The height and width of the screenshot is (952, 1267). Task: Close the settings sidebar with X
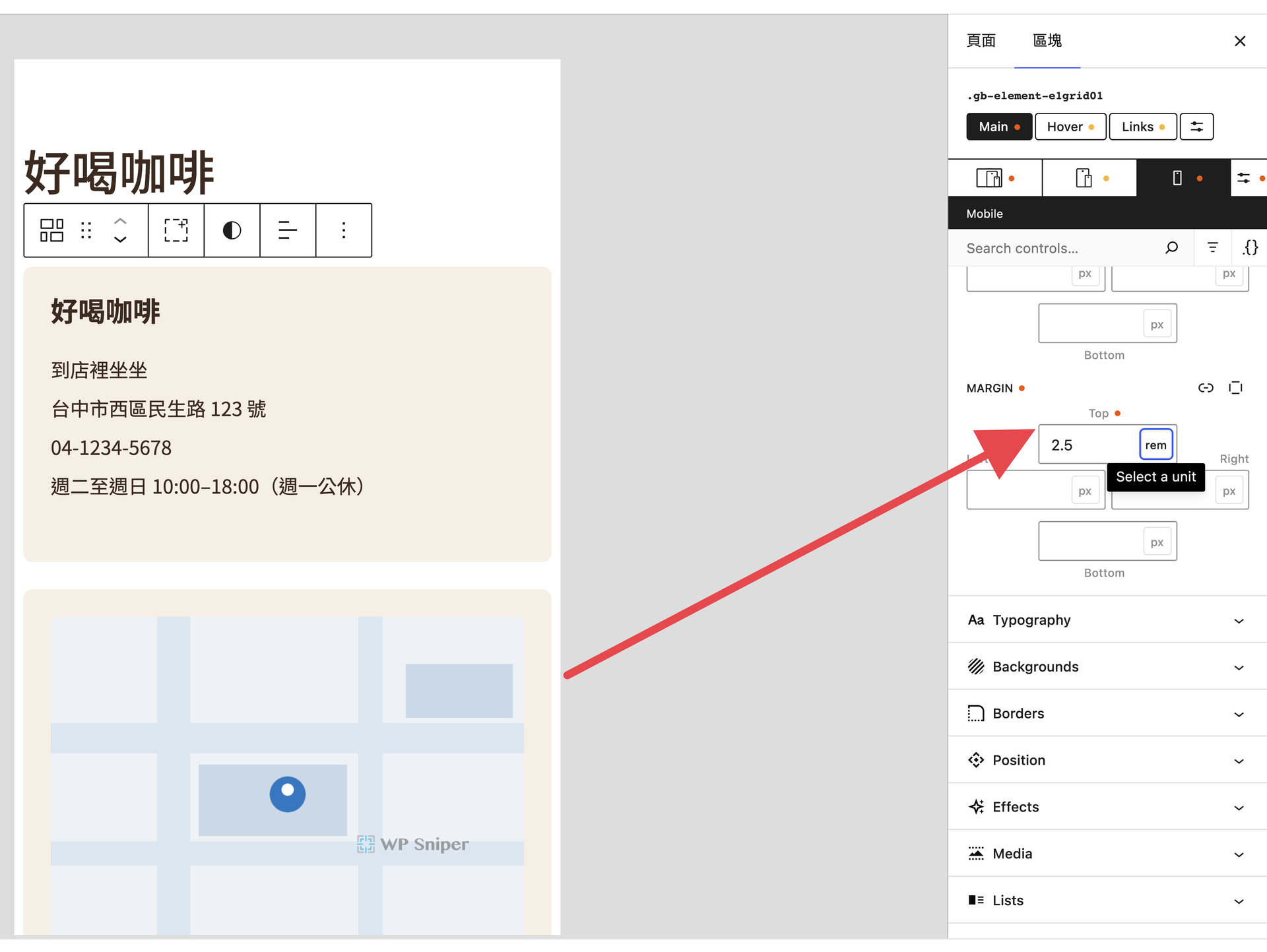(1240, 41)
